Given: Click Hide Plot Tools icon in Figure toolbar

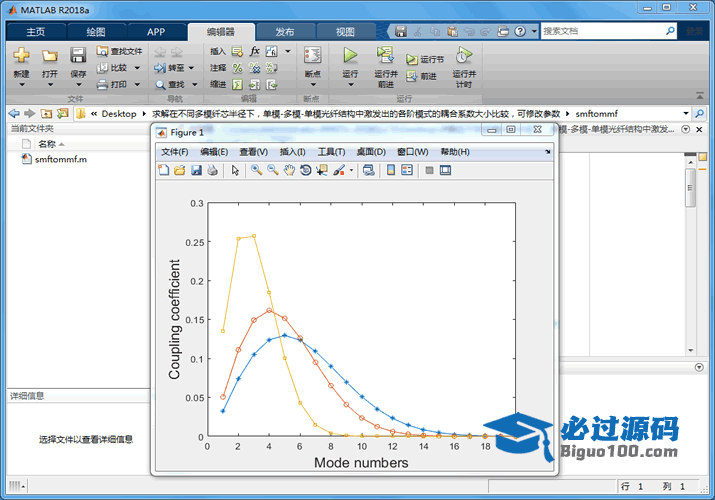Looking at the screenshot, I should 429,170.
